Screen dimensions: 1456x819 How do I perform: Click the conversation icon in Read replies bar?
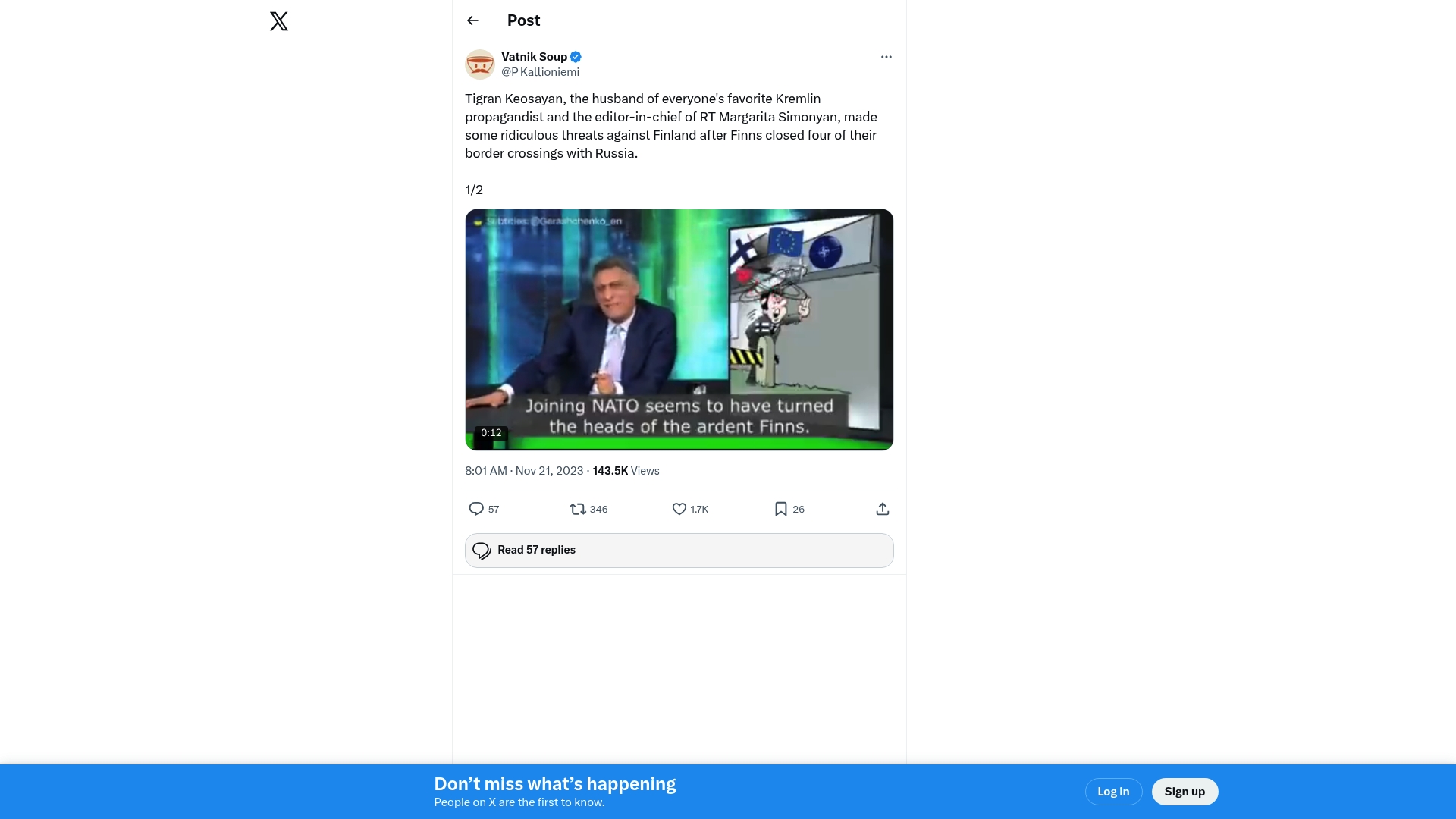pos(482,551)
